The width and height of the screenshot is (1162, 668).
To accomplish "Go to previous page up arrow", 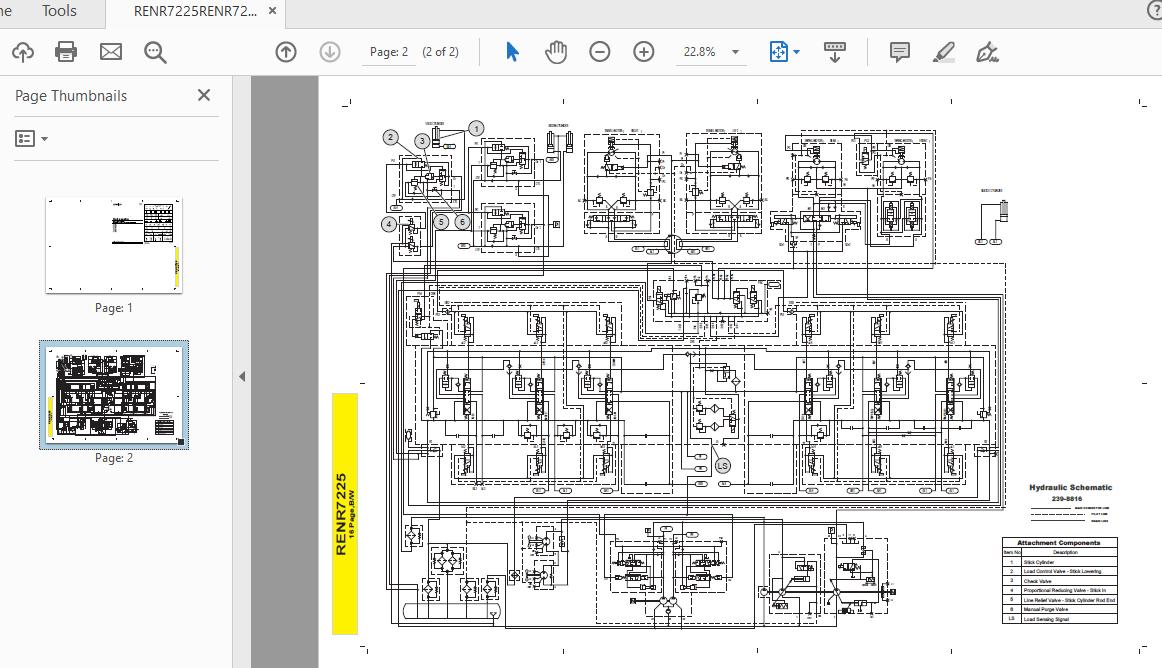I will 286,52.
